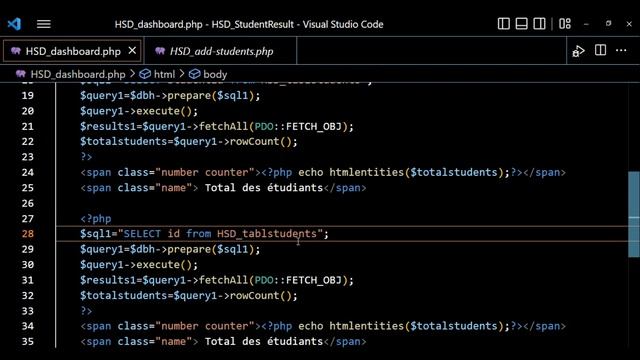
Task: Select the body breadcrumb item
Action: (215, 74)
